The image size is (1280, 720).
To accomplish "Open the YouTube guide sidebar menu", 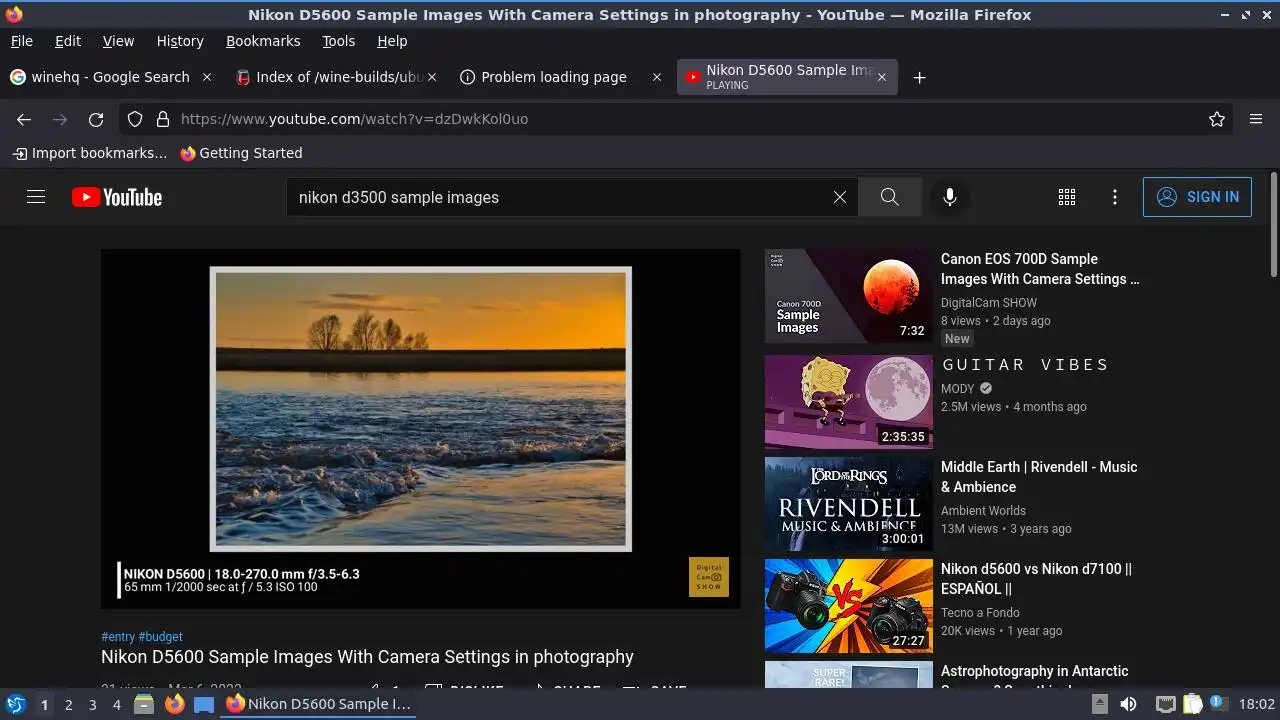I will (x=36, y=197).
